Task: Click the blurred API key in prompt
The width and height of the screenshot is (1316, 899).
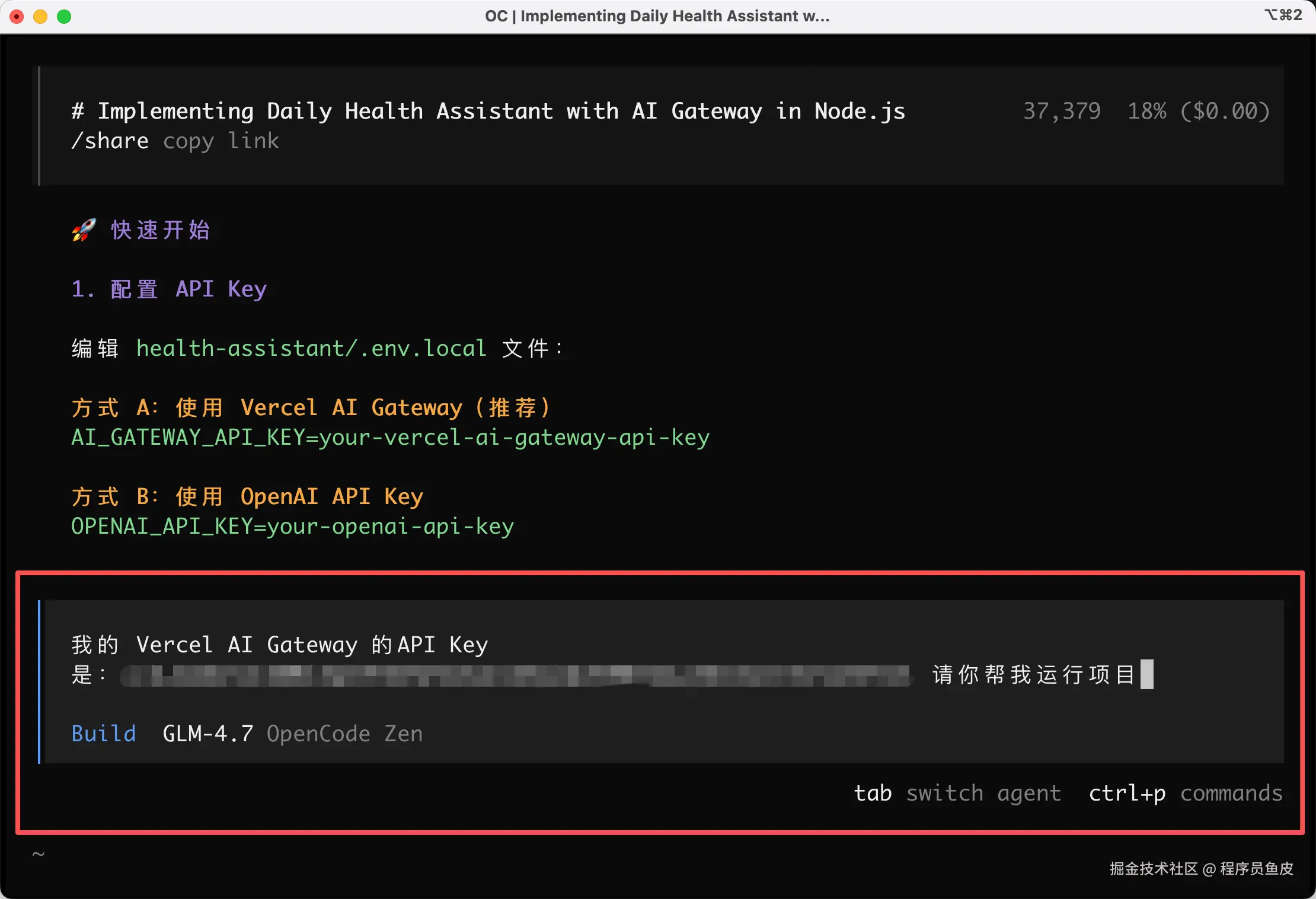Action: [x=515, y=675]
